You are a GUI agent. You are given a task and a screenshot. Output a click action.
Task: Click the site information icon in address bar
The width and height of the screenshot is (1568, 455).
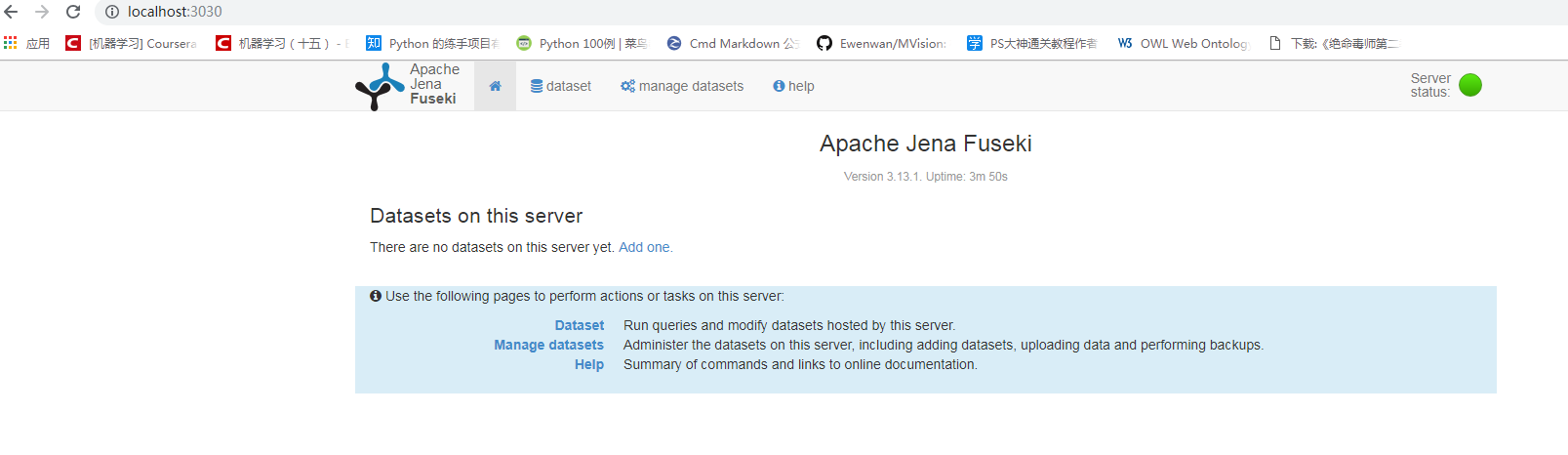pyautogui.click(x=112, y=12)
